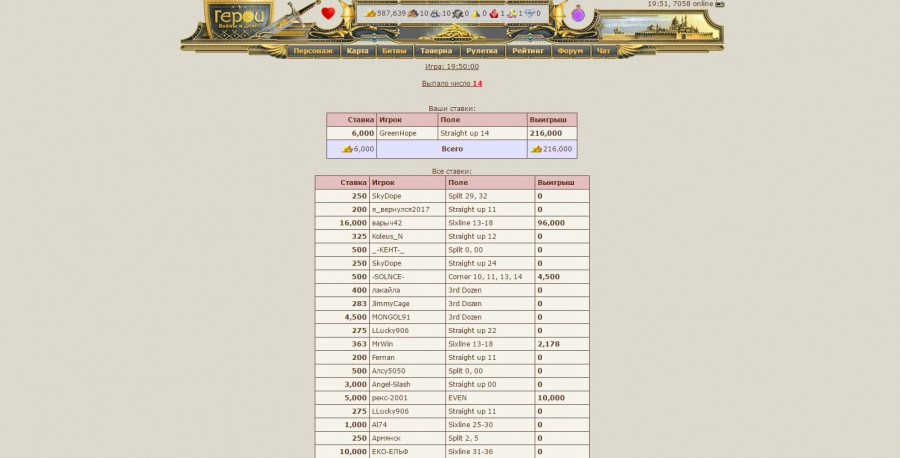The height and width of the screenshot is (458, 900).
Task: Click the yellow sulfur resource icon
Action: [x=476, y=13]
